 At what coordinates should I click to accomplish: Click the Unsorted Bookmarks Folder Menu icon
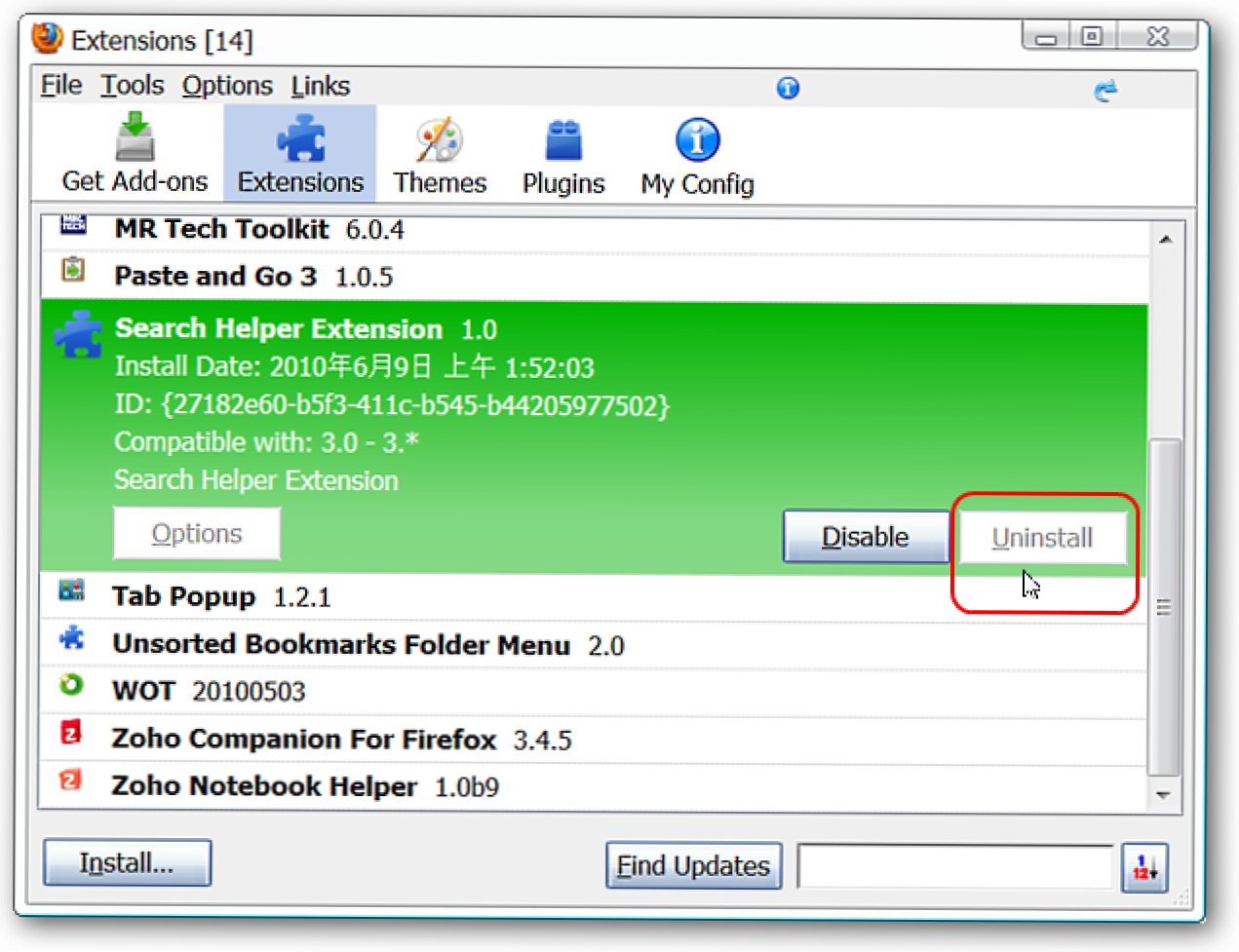point(71,637)
